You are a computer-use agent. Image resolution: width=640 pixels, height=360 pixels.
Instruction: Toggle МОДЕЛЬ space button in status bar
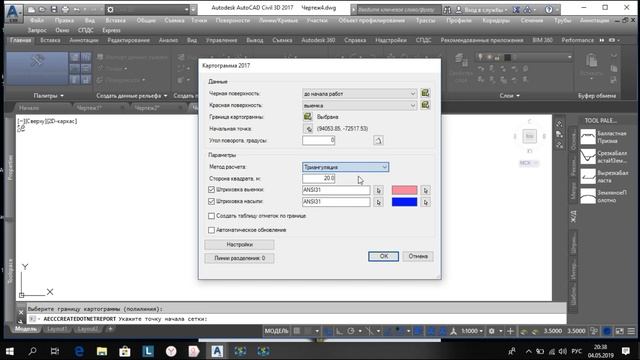point(276,331)
